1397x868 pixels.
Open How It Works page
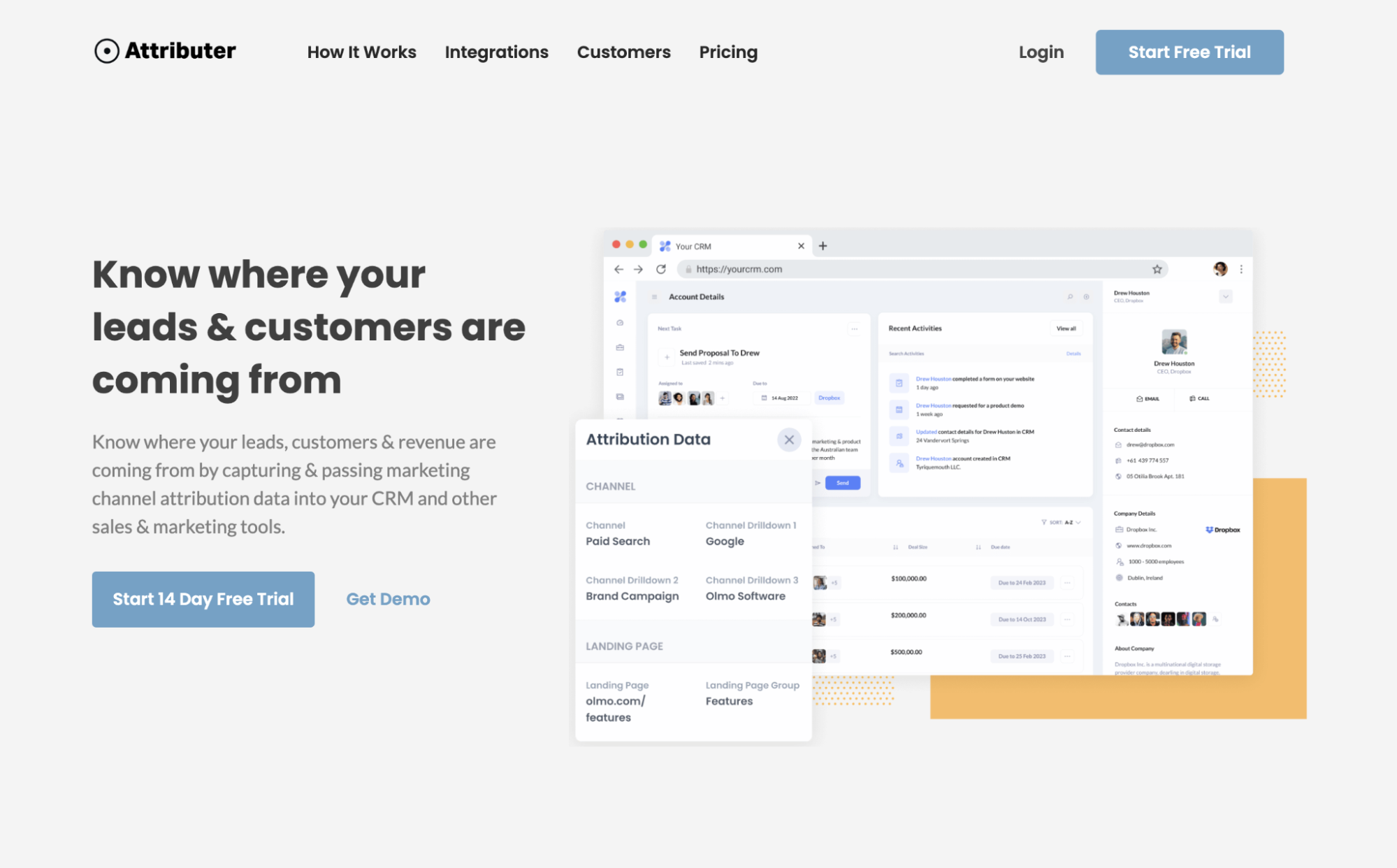(x=361, y=52)
